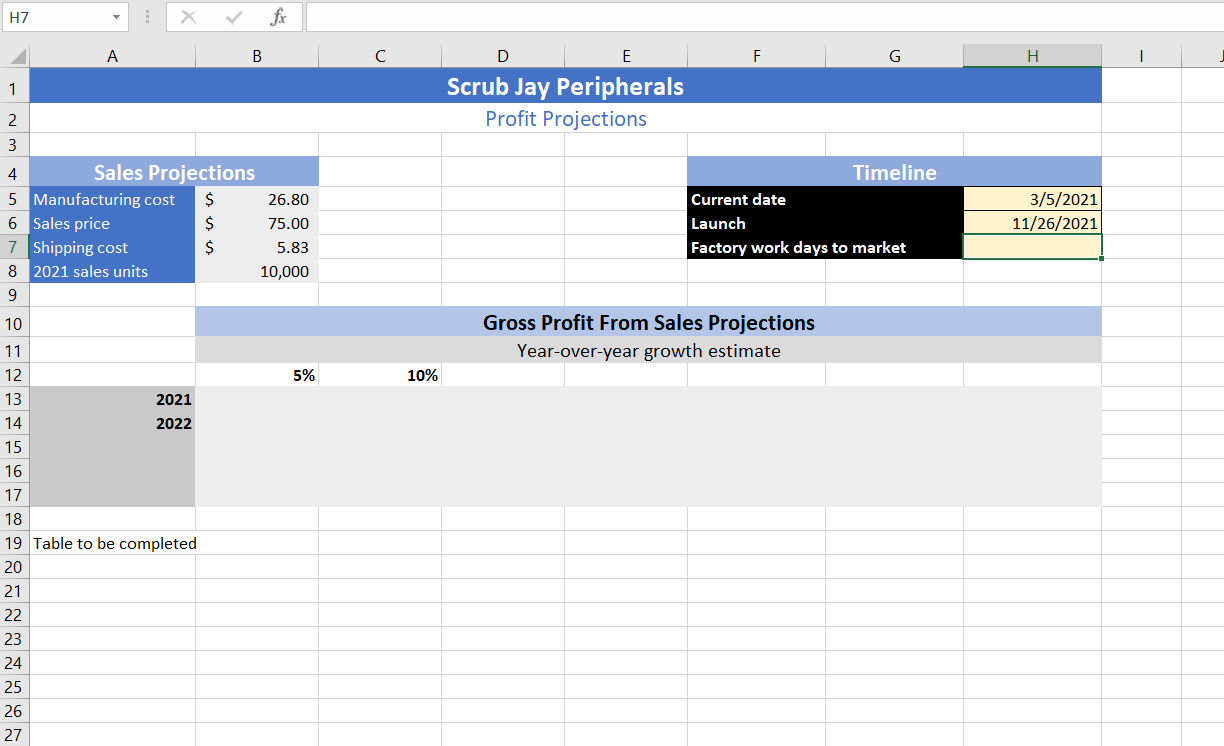Click the 10,000 units cell
This screenshot has width=1224, height=746.
point(257,271)
